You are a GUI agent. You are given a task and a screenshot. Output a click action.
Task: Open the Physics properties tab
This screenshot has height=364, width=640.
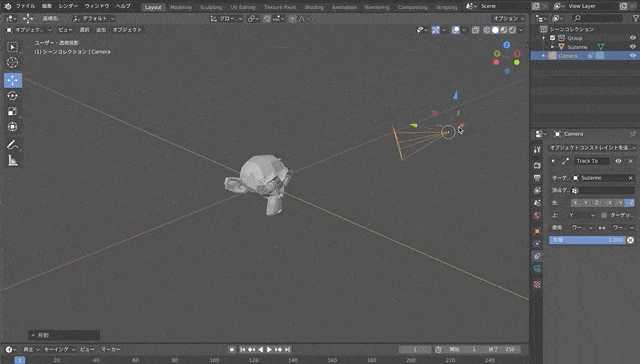point(537,244)
